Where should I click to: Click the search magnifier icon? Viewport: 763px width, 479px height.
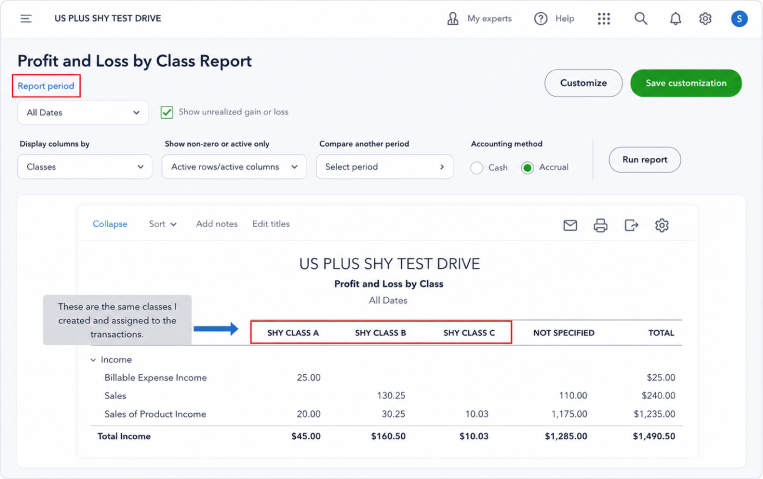pos(641,18)
